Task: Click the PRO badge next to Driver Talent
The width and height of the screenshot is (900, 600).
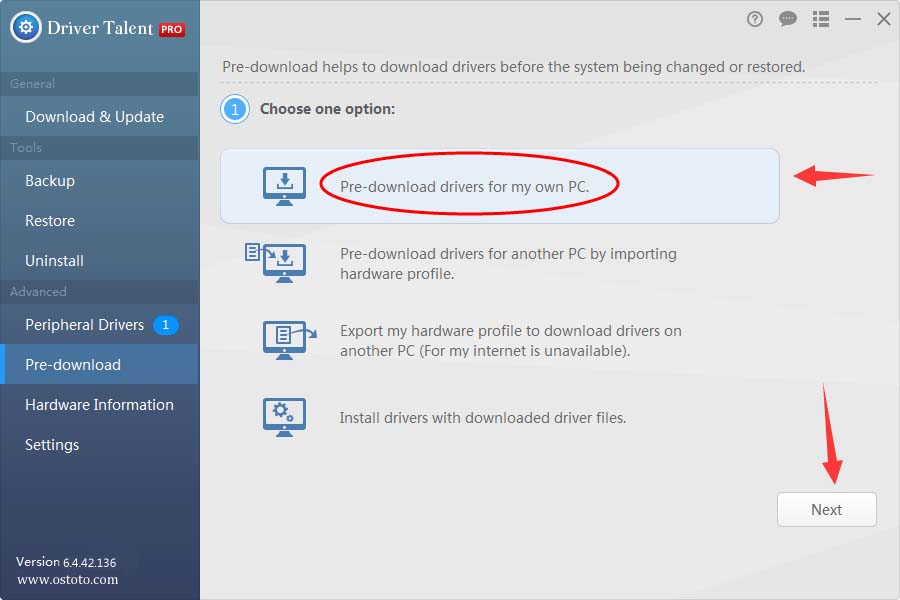Action: point(172,29)
